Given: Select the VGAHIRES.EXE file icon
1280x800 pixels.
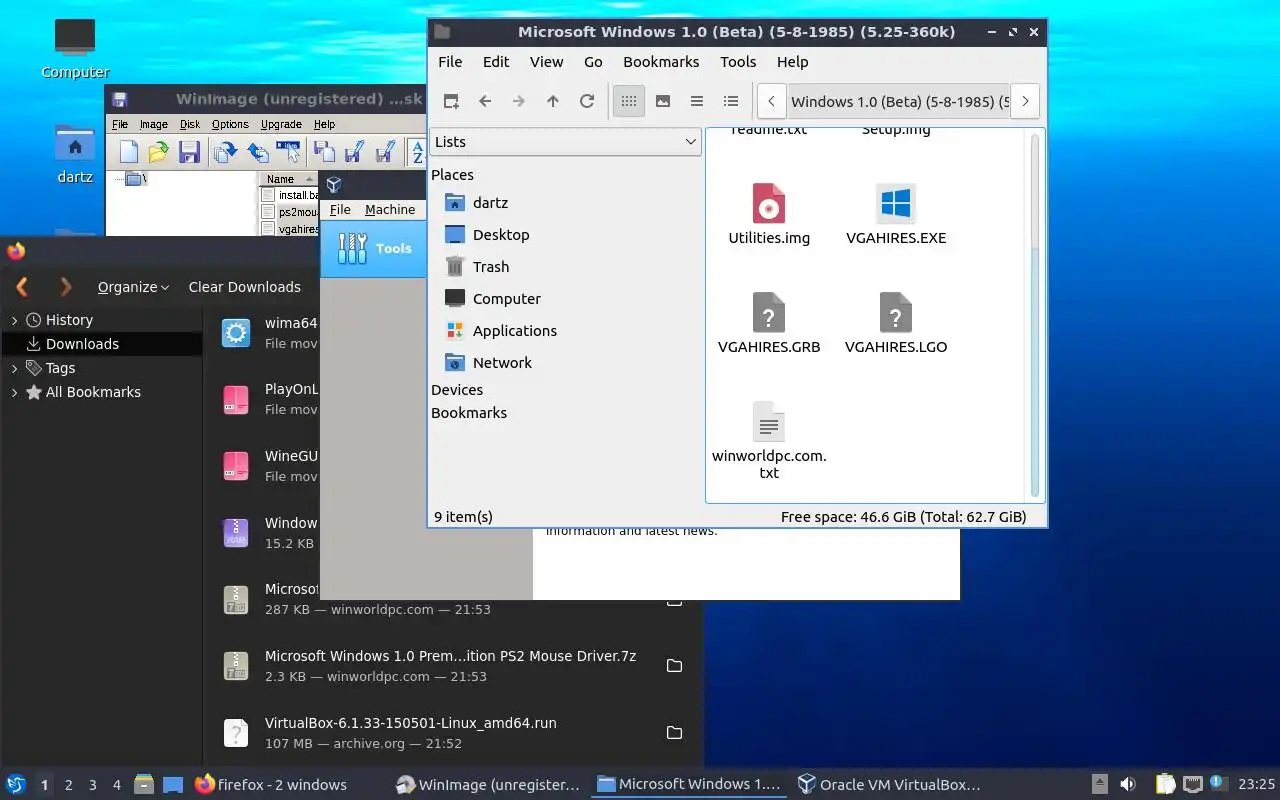Looking at the screenshot, I should tap(896, 214).
